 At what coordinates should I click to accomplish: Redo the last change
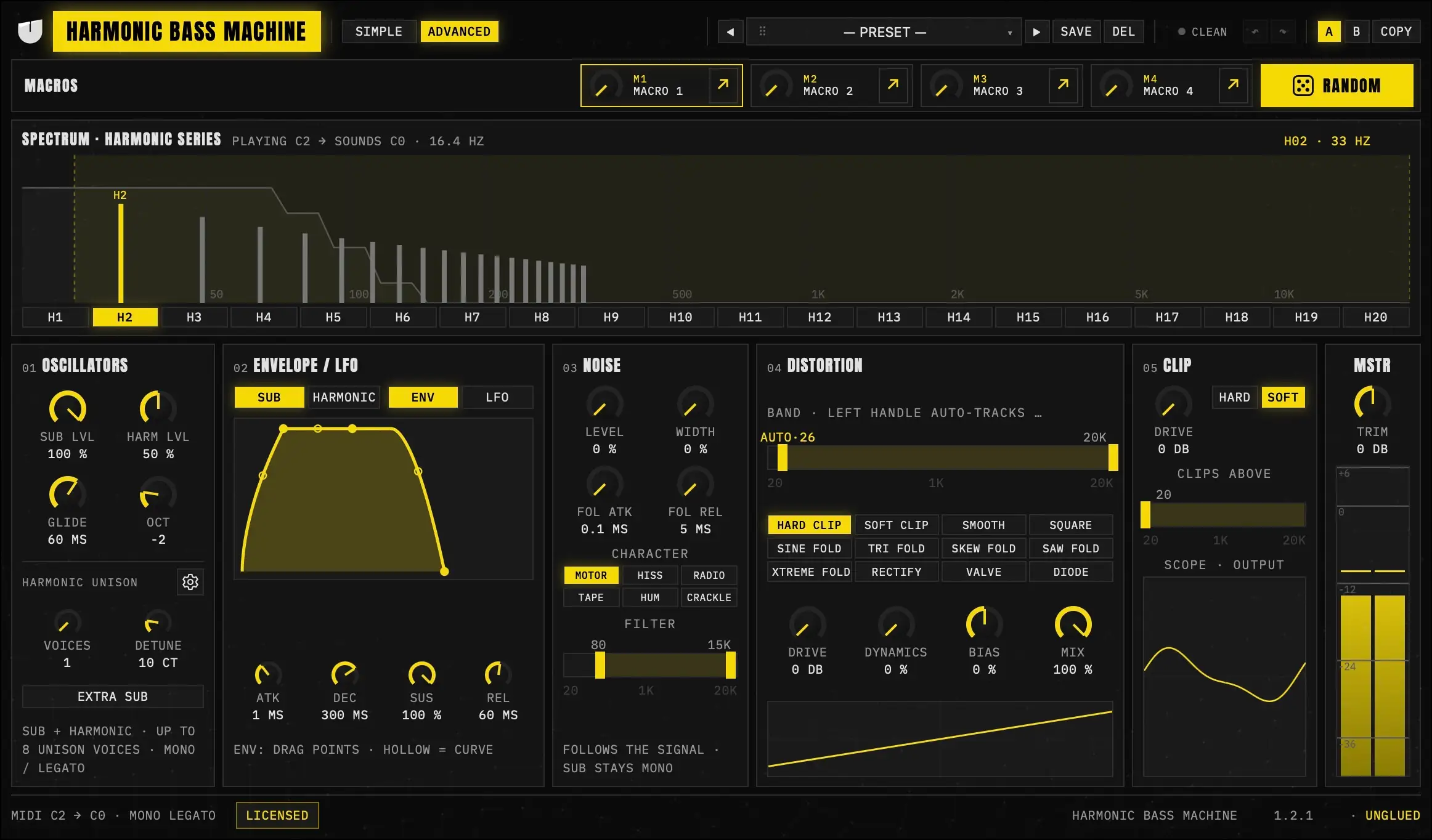click(1283, 31)
